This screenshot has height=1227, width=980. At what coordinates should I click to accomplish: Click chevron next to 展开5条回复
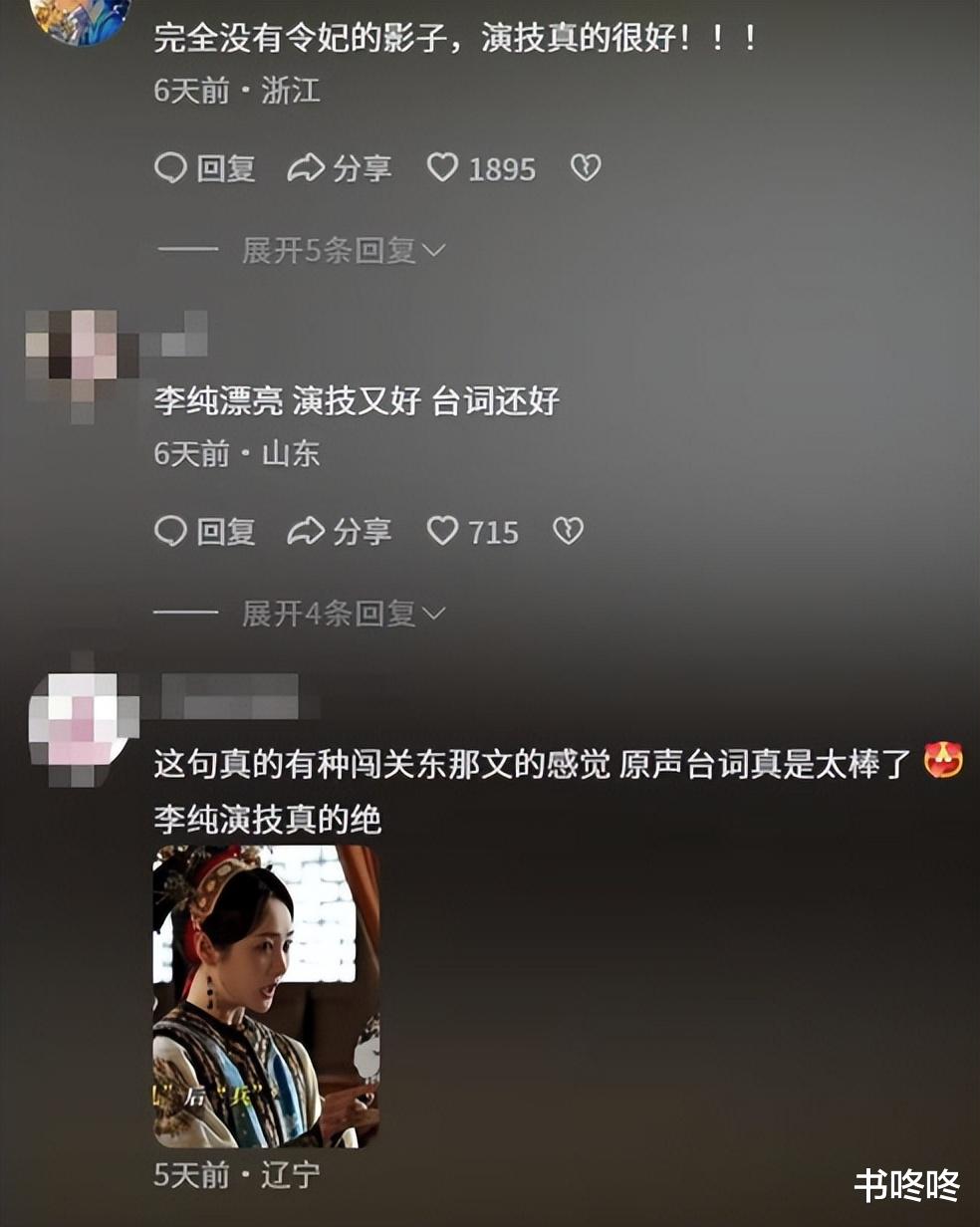[434, 251]
